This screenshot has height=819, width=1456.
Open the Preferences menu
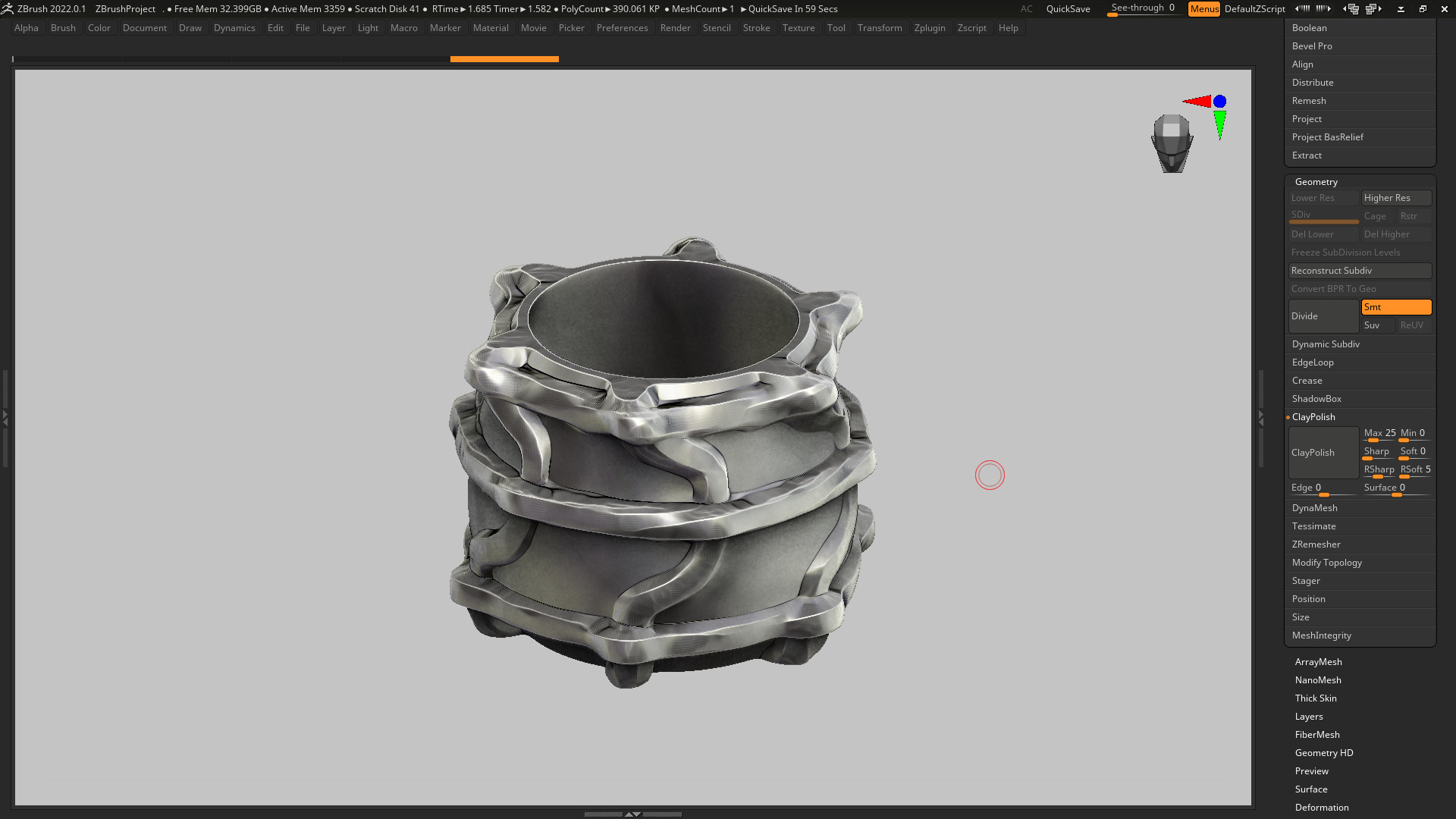[x=622, y=28]
